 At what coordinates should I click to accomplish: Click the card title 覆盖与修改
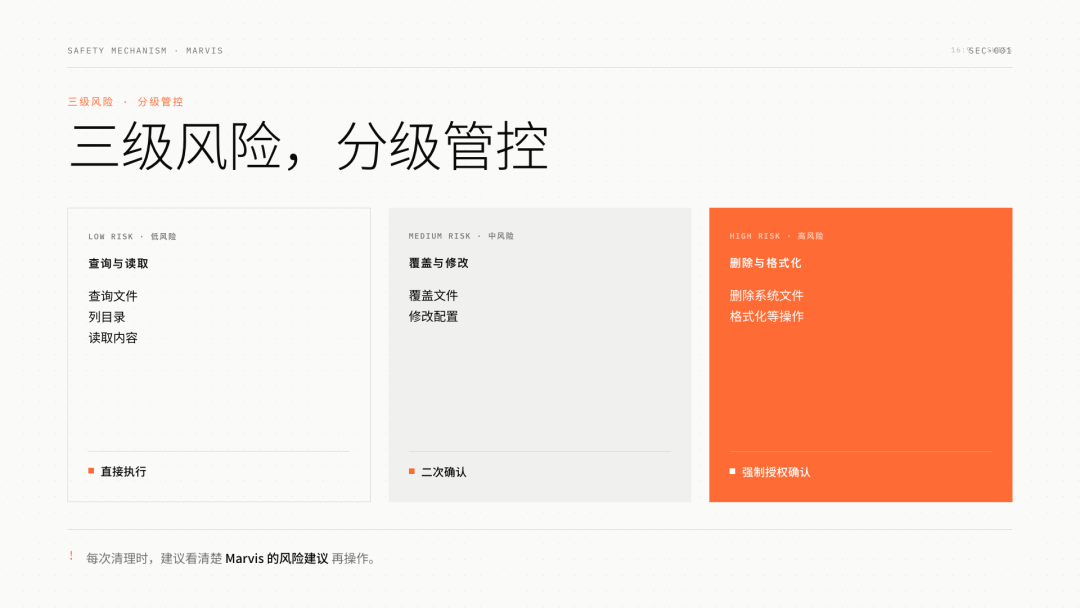tap(439, 263)
